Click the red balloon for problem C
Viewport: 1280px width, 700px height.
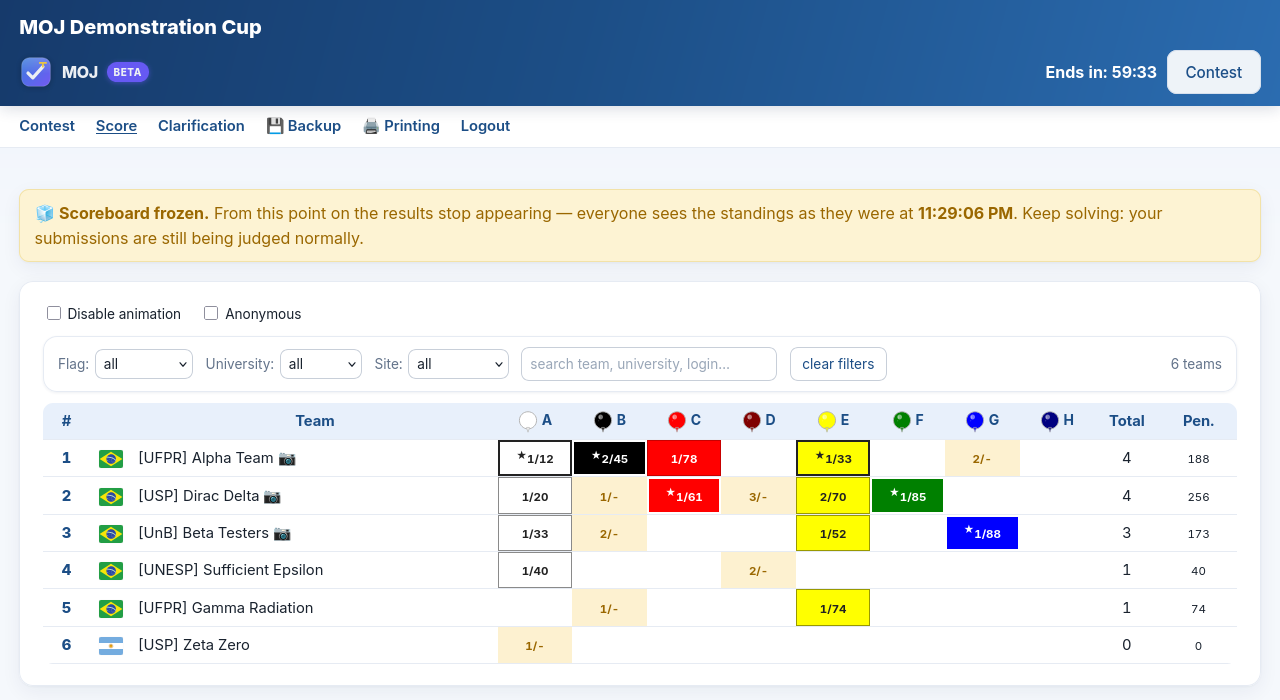click(677, 421)
